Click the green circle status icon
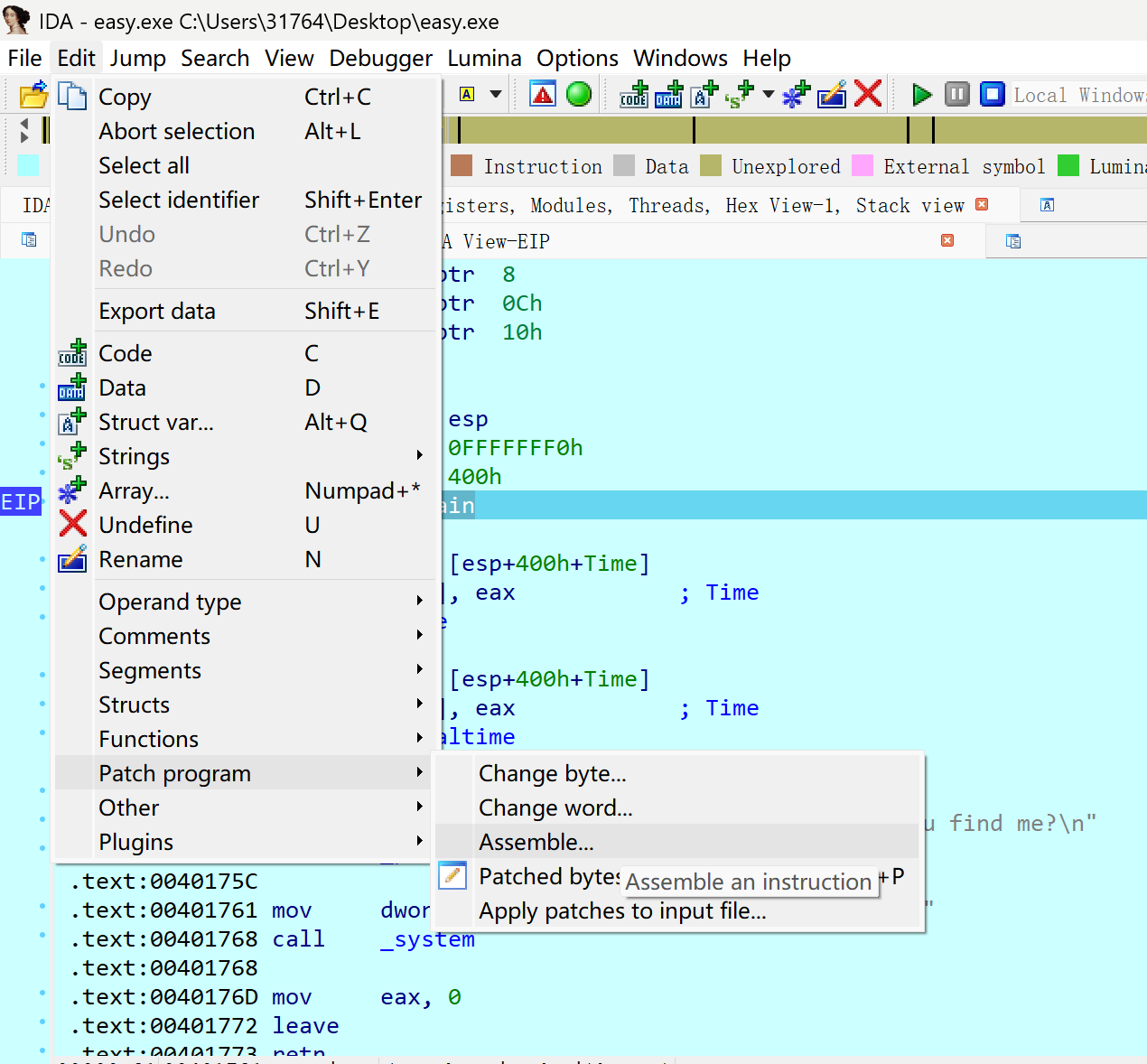Viewport: 1147px width, 1064px height. pyautogui.click(x=579, y=94)
